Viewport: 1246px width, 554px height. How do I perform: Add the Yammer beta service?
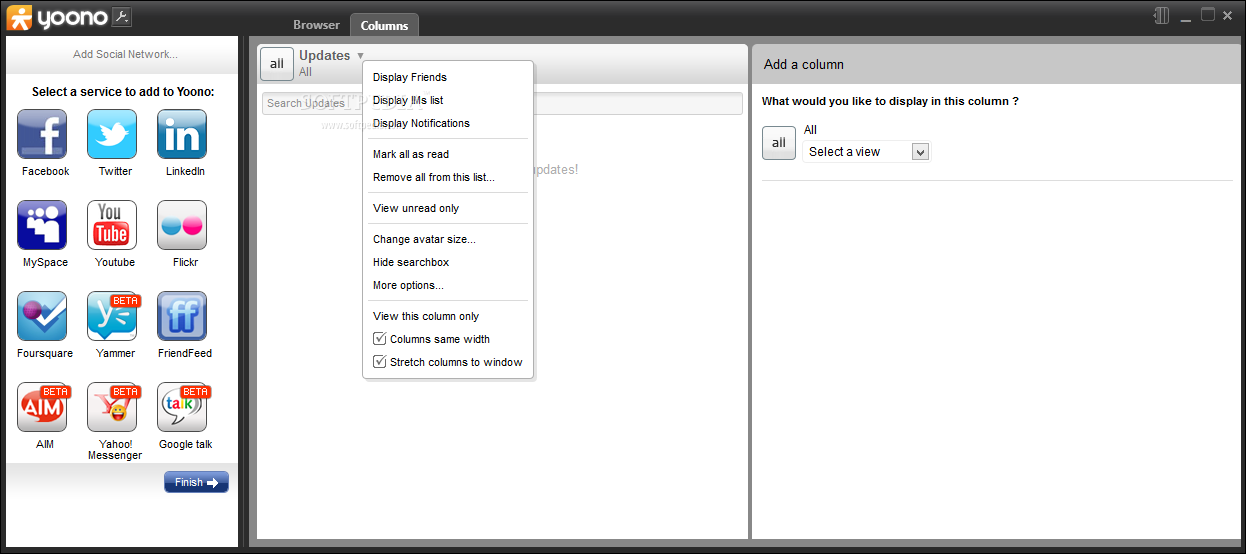pyautogui.click(x=112, y=316)
